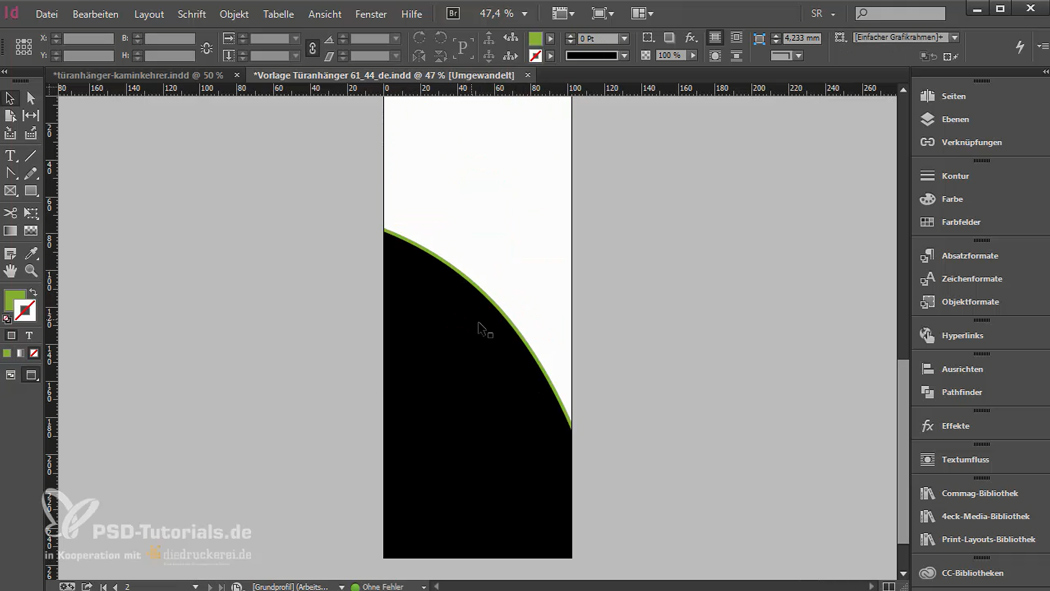
Task: Open the Objekt menu
Action: (234, 14)
